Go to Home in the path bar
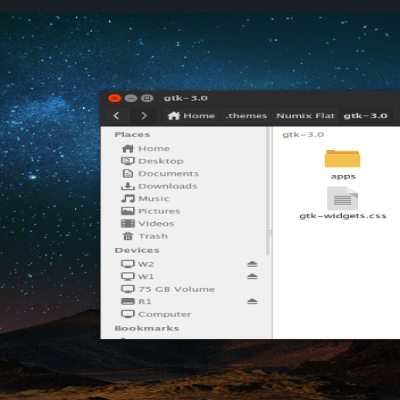This screenshot has width=400, height=400. pos(191,116)
